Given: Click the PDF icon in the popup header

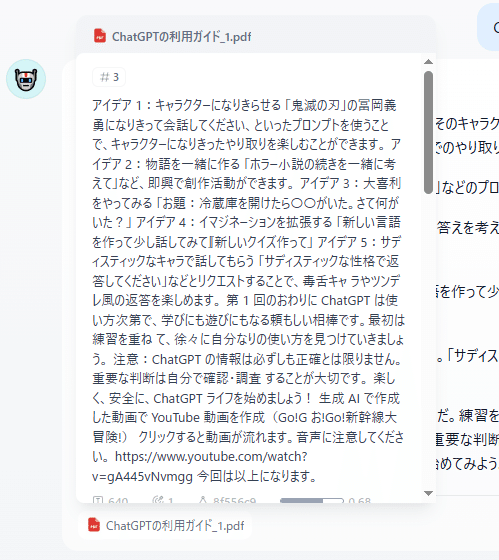Looking at the screenshot, I should pos(100,36).
